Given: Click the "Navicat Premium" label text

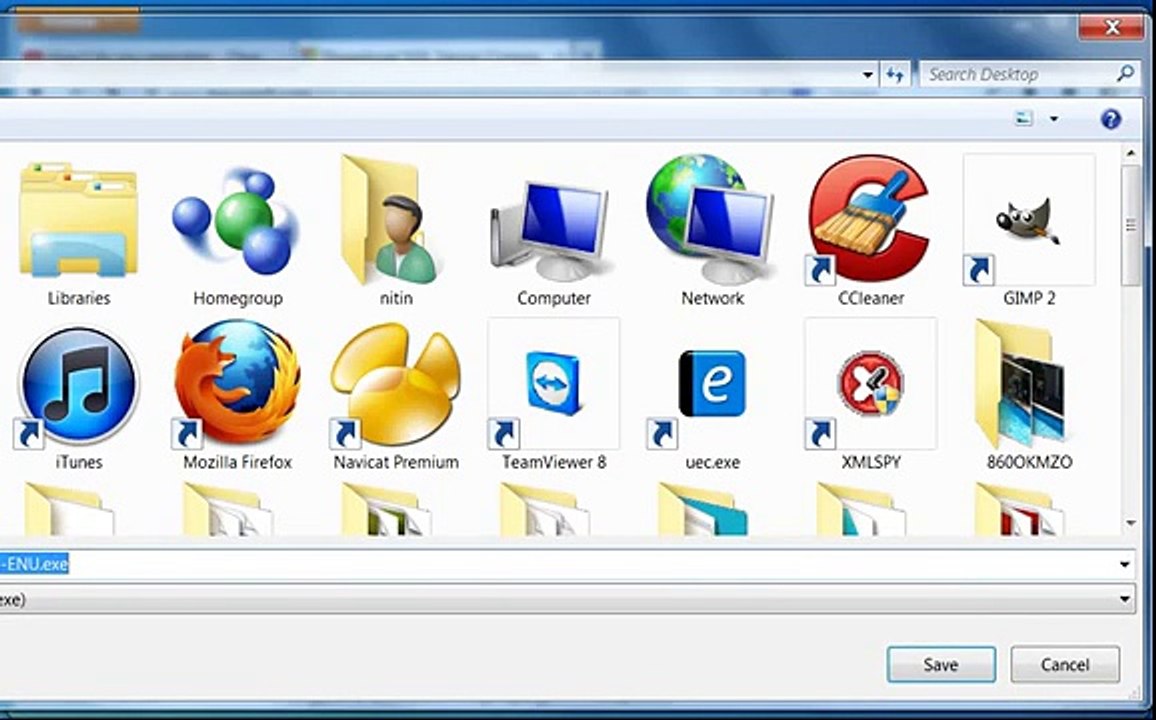Looking at the screenshot, I should click(x=396, y=462).
